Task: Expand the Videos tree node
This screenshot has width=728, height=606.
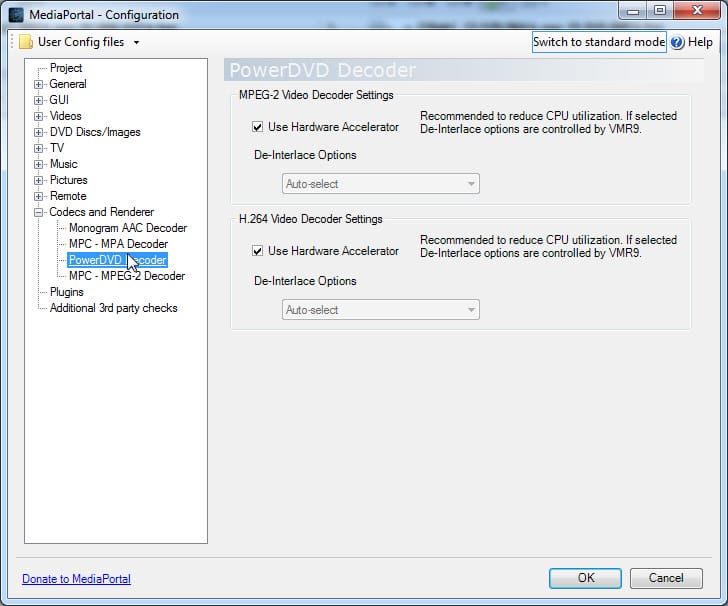Action: click(39, 116)
